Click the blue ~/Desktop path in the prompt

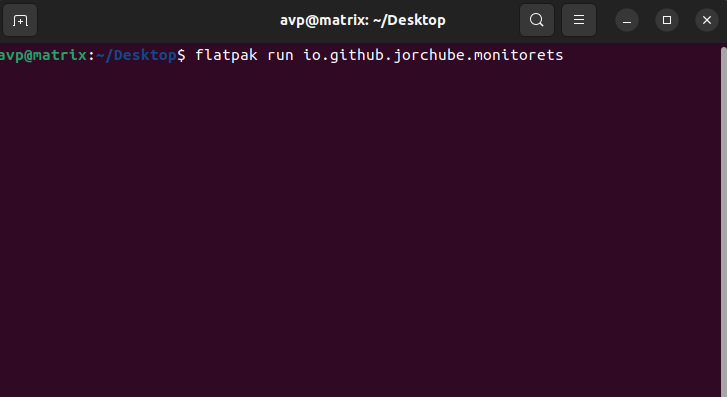(x=136, y=55)
